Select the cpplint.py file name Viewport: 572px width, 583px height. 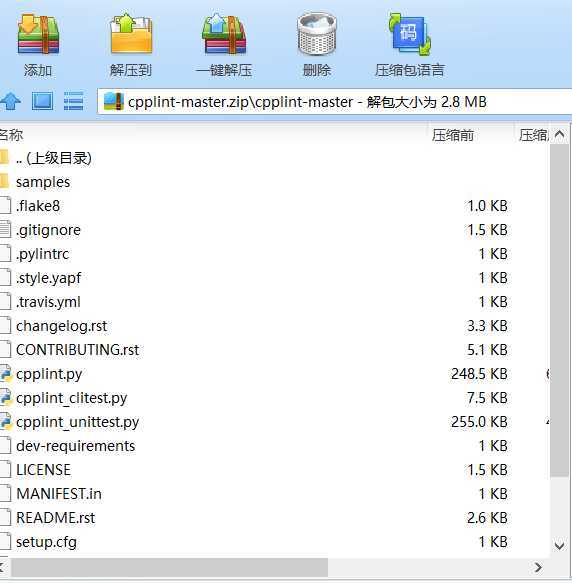click(49, 374)
